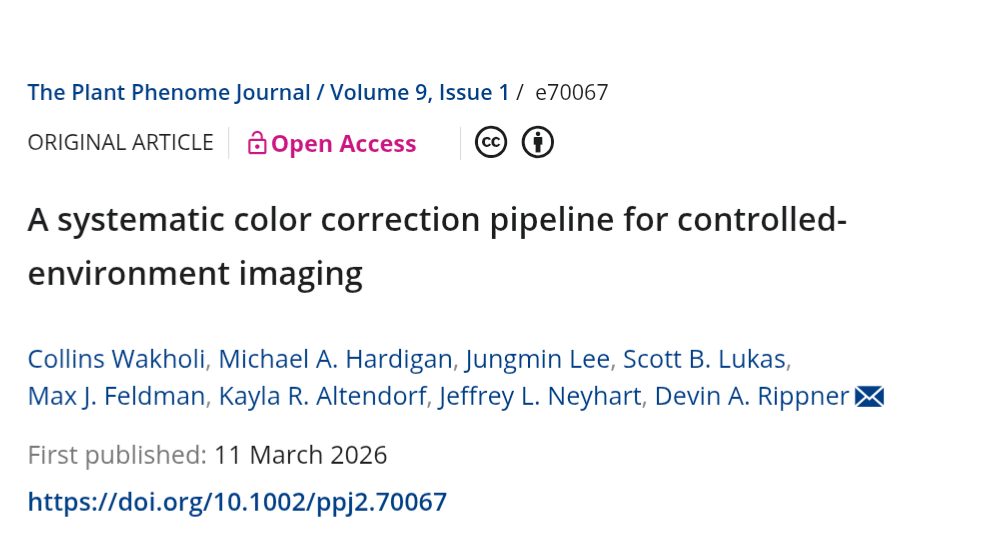The height and width of the screenshot is (539, 1008).
Task: Click the corresponding author envelope icon
Action: 869,397
